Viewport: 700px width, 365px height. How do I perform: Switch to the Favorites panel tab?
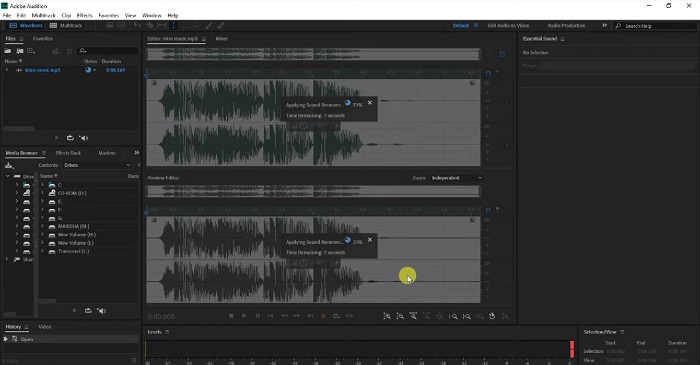tap(43, 39)
